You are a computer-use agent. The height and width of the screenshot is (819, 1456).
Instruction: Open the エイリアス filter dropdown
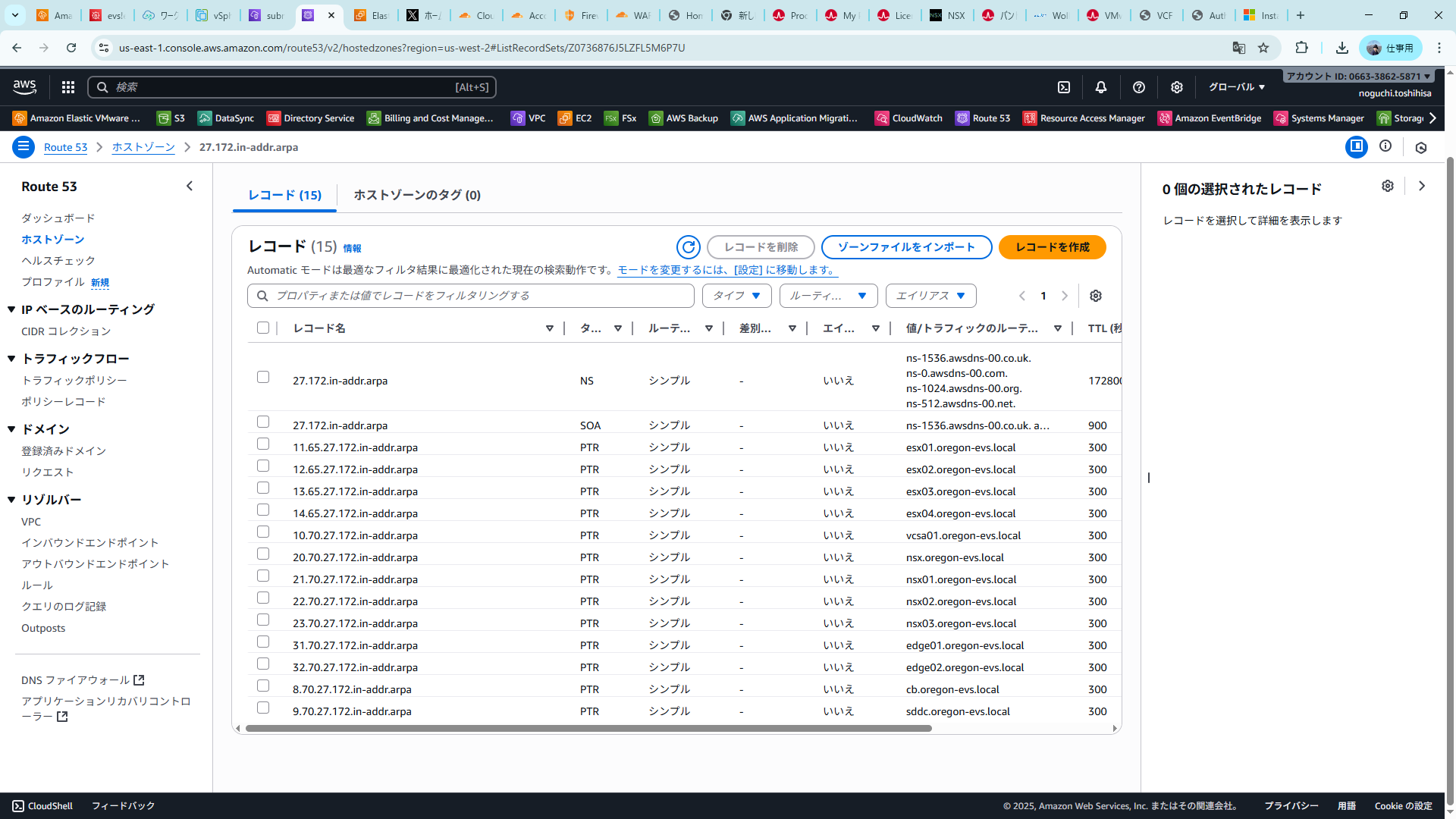[x=930, y=296]
